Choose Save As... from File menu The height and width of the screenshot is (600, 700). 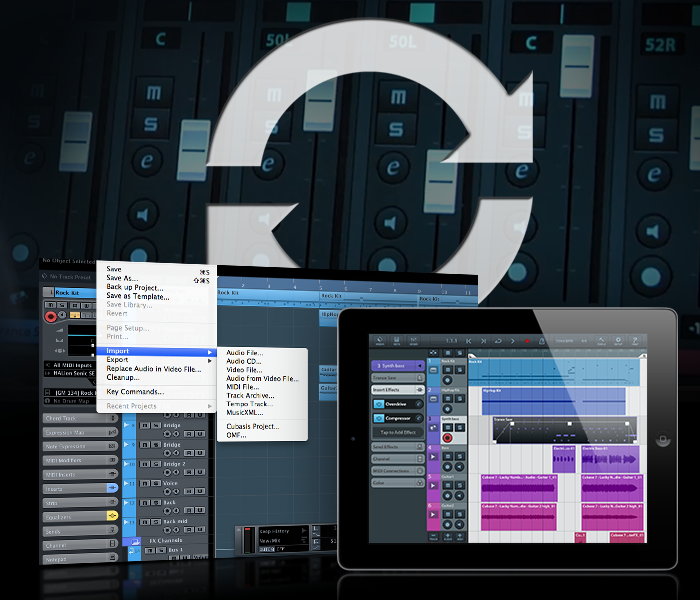[x=122, y=278]
